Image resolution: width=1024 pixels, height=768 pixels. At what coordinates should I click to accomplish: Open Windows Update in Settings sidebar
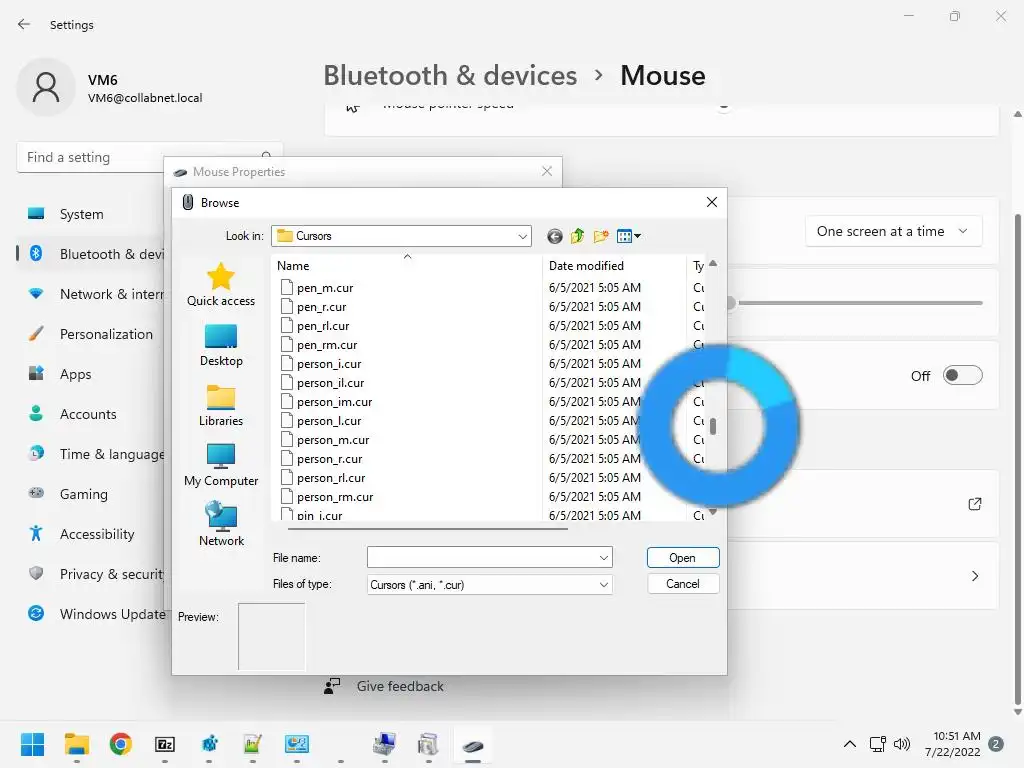[96, 614]
